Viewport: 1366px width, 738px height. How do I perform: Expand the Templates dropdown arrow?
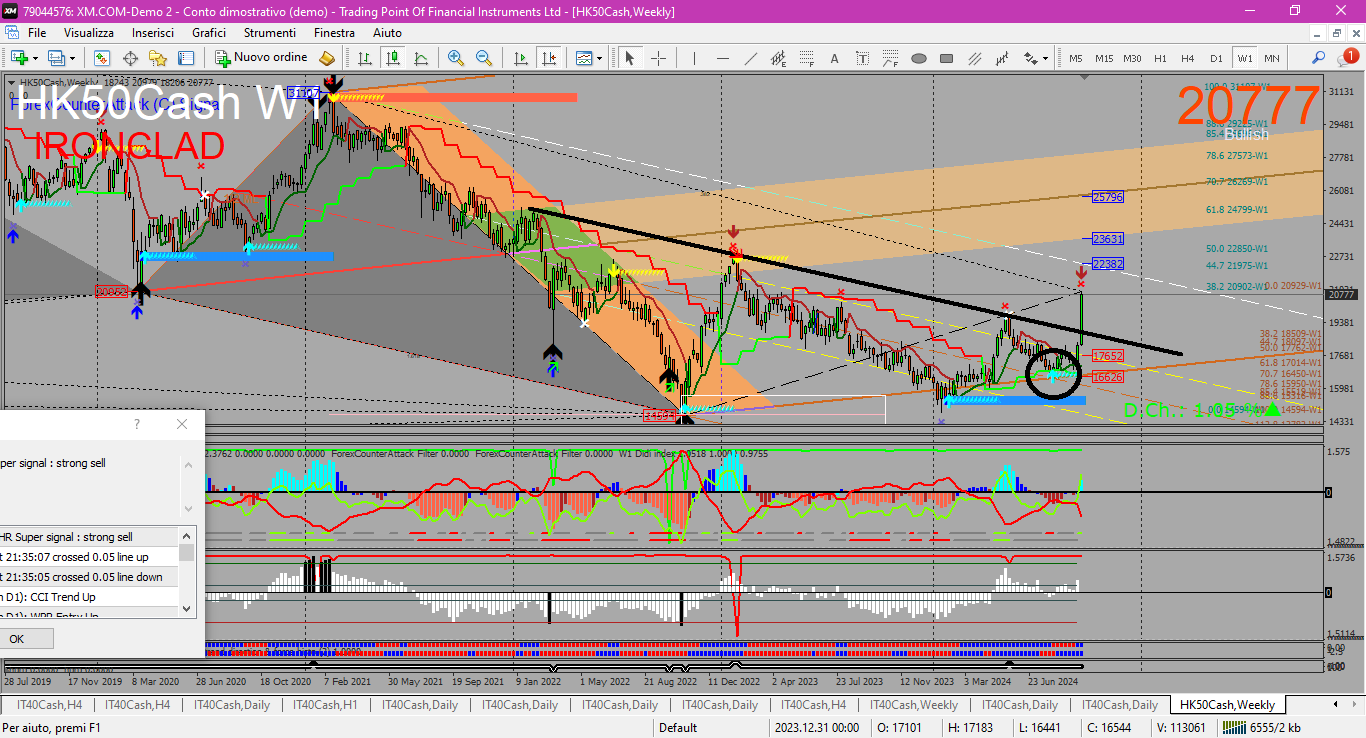[x=600, y=58]
